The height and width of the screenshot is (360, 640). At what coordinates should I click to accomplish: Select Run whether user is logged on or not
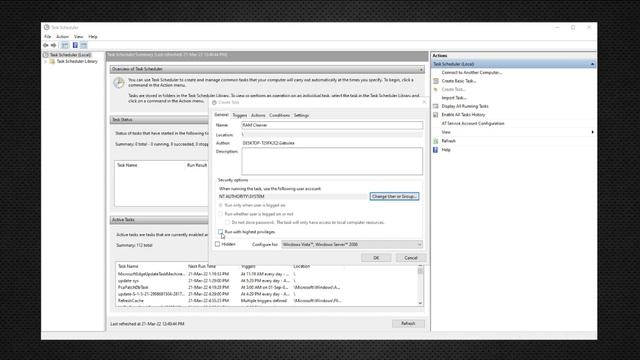point(220,214)
